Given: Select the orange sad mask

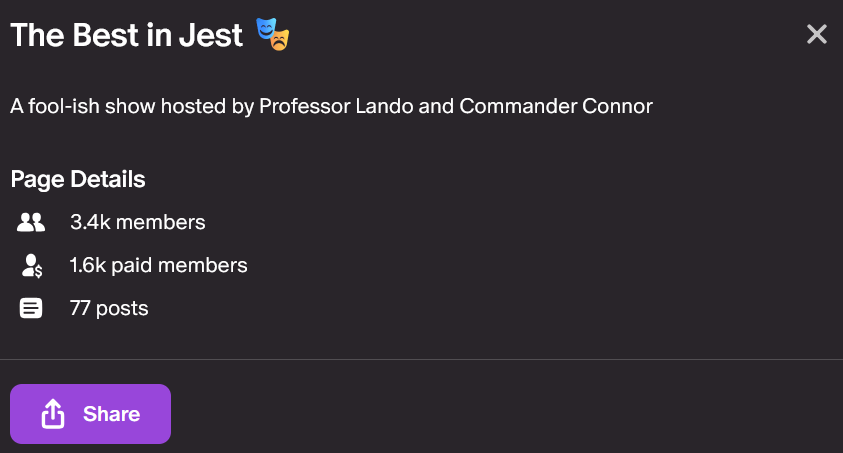Looking at the screenshot, I should coord(280,40).
